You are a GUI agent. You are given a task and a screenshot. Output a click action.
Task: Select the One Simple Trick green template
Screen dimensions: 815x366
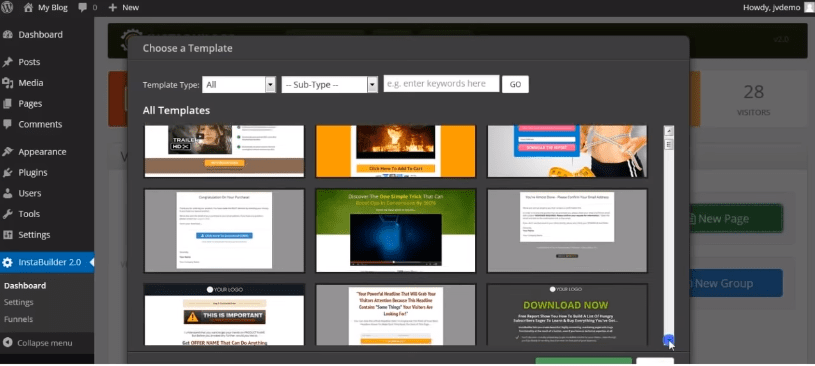[396, 230]
